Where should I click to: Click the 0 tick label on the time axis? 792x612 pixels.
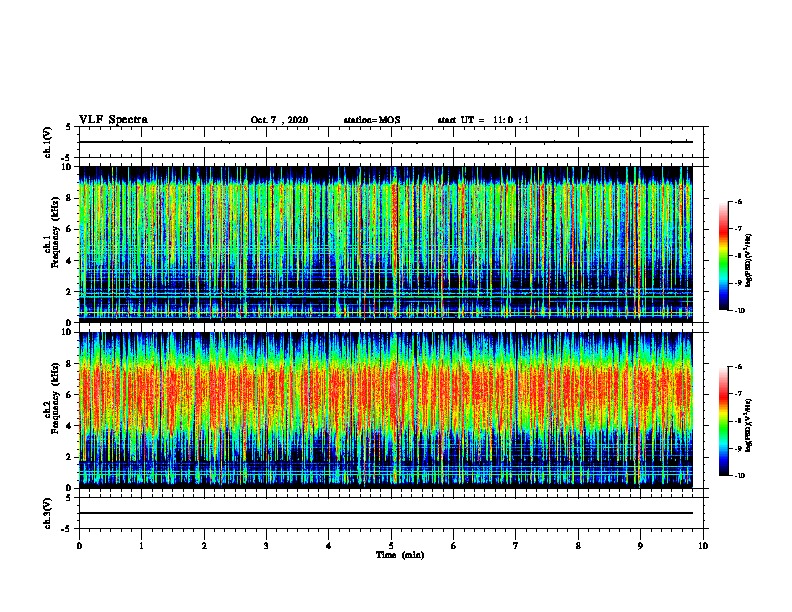click(x=79, y=546)
